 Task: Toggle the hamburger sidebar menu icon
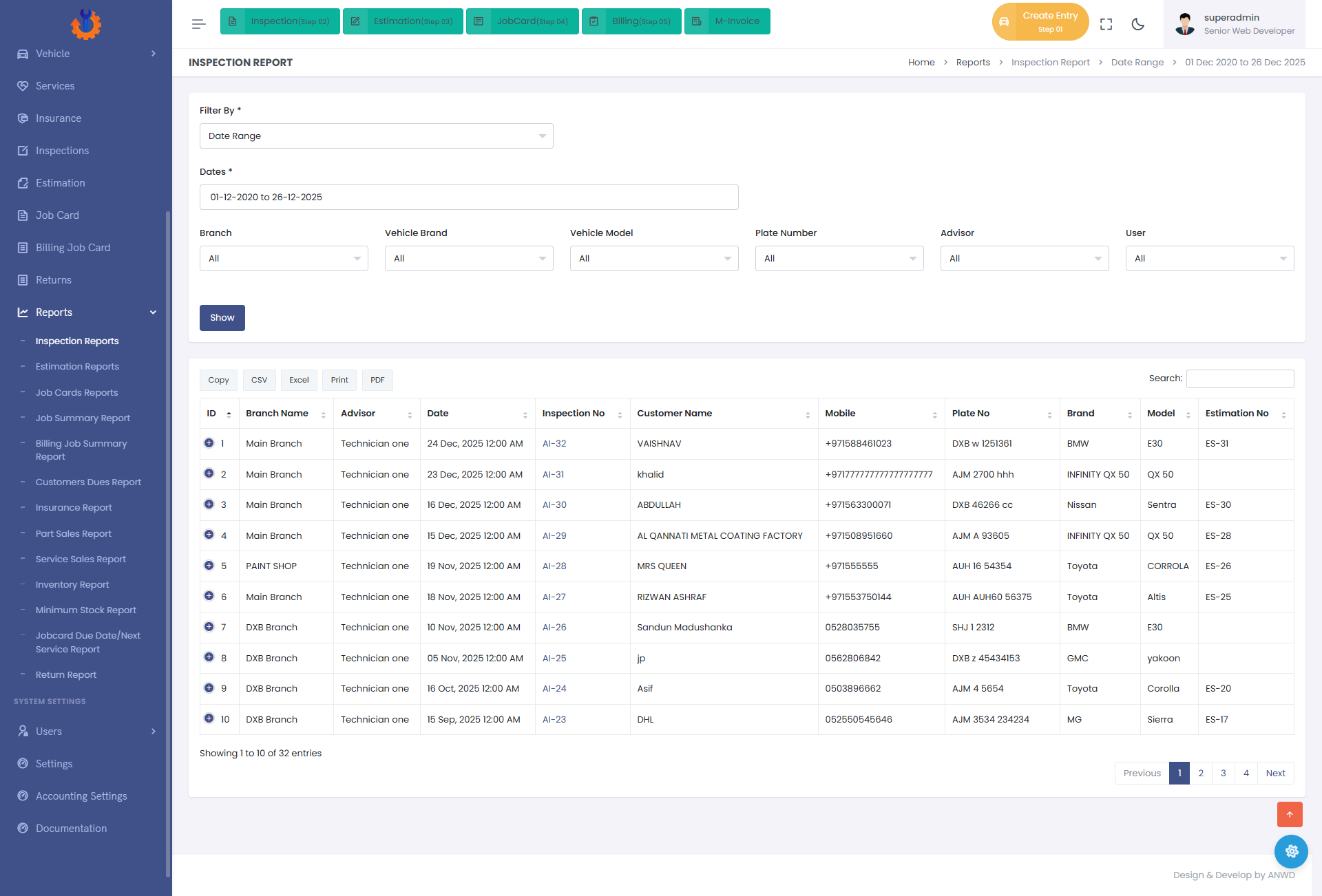point(199,24)
